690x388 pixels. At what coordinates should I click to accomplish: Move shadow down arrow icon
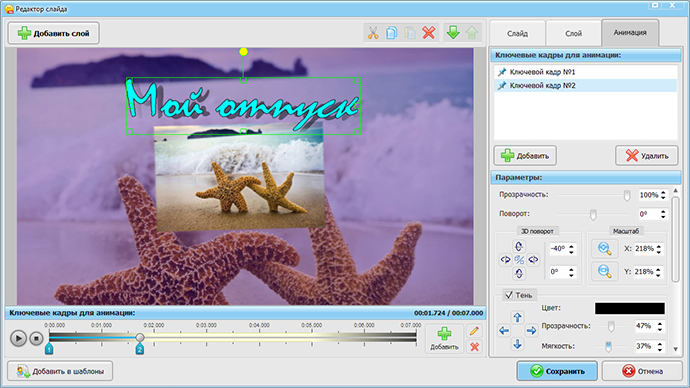[518, 344]
